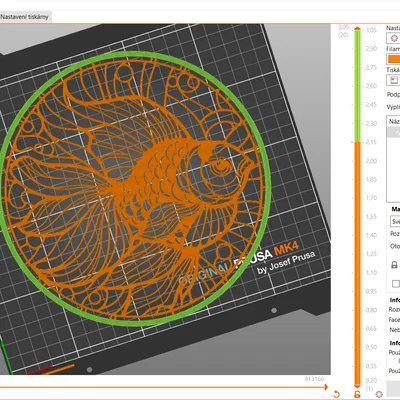Click the 2,00 layer height label

pos(371,161)
